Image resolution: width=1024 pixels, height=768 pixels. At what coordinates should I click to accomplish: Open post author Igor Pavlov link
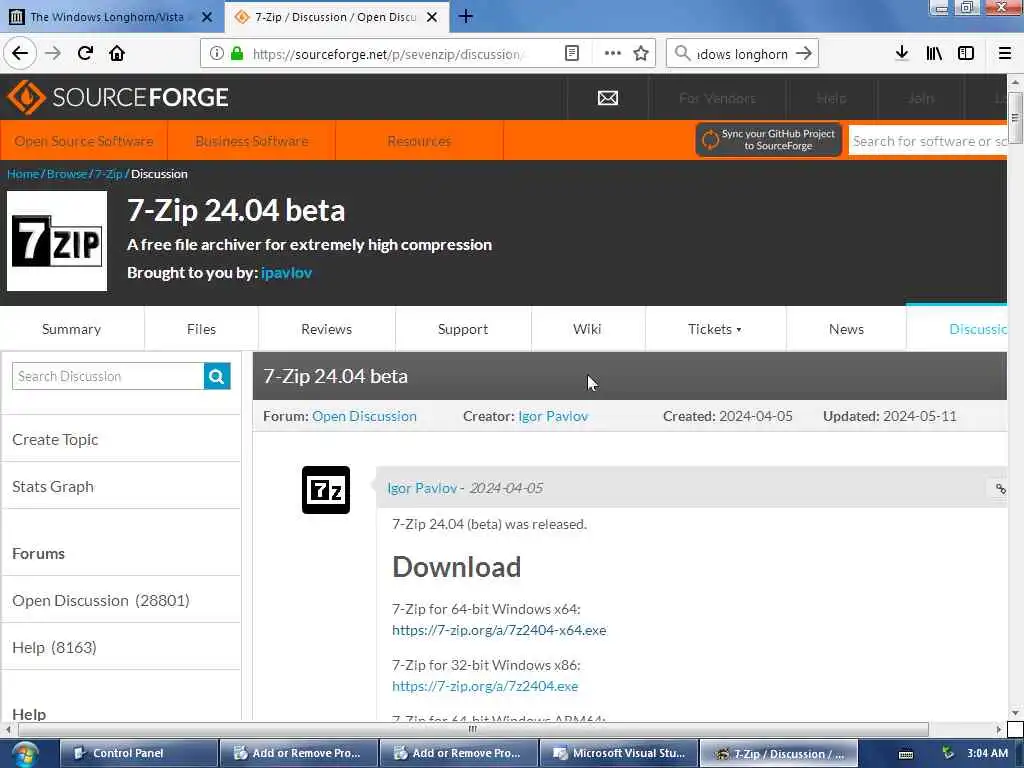422,488
